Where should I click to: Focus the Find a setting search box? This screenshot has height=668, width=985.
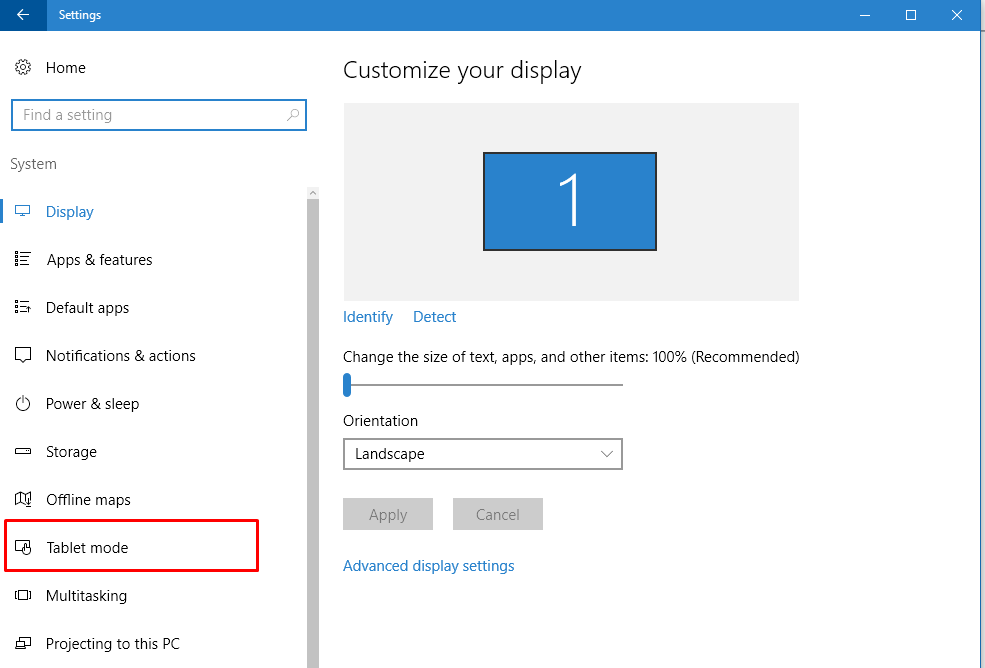click(150, 115)
